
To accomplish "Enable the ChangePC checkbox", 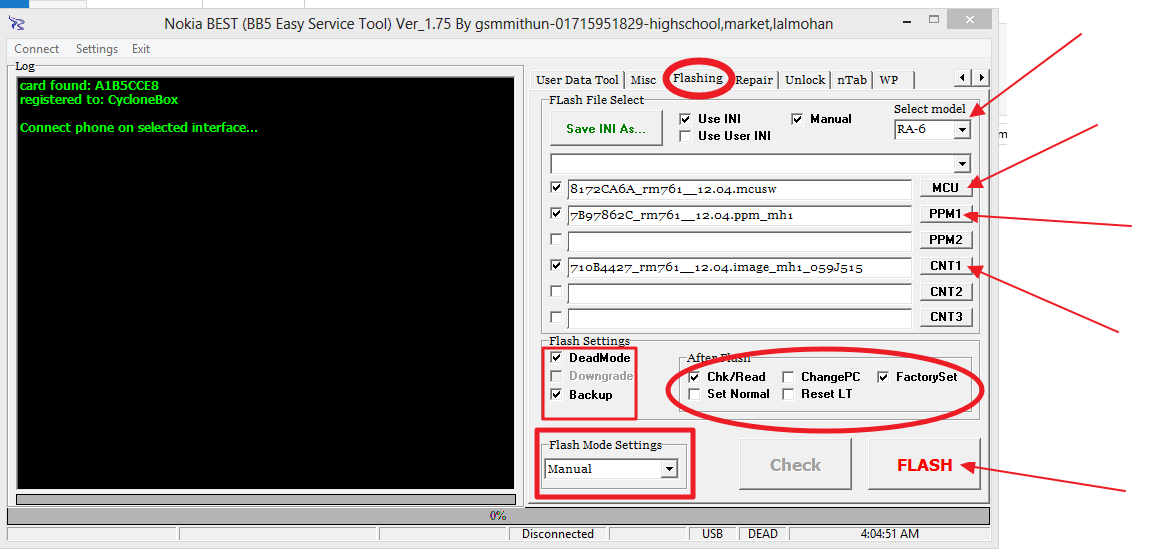I will pos(789,377).
